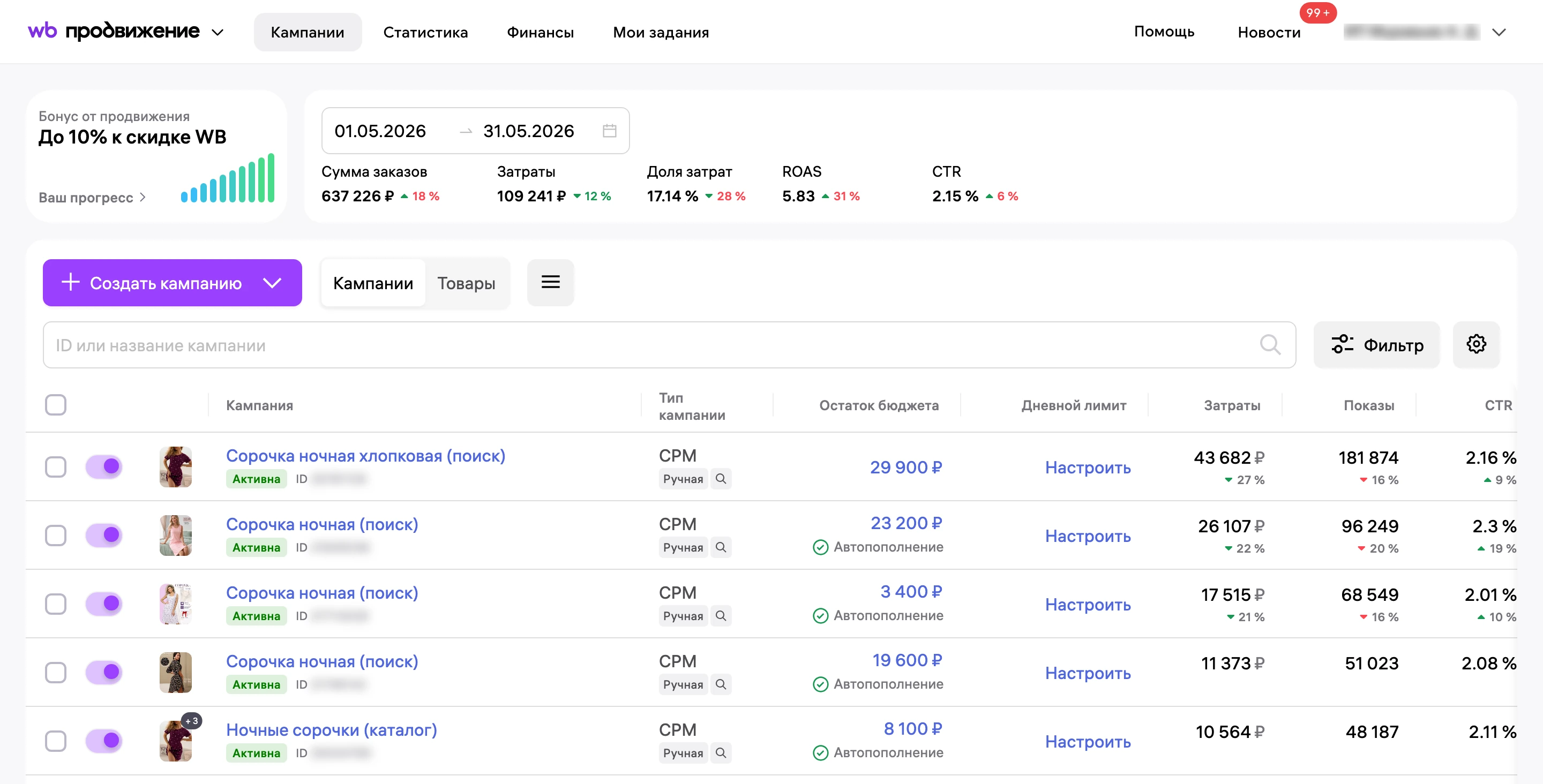
Task: Click search icon next to Ручная in 43 682 ₽ row
Action: (x=721, y=479)
